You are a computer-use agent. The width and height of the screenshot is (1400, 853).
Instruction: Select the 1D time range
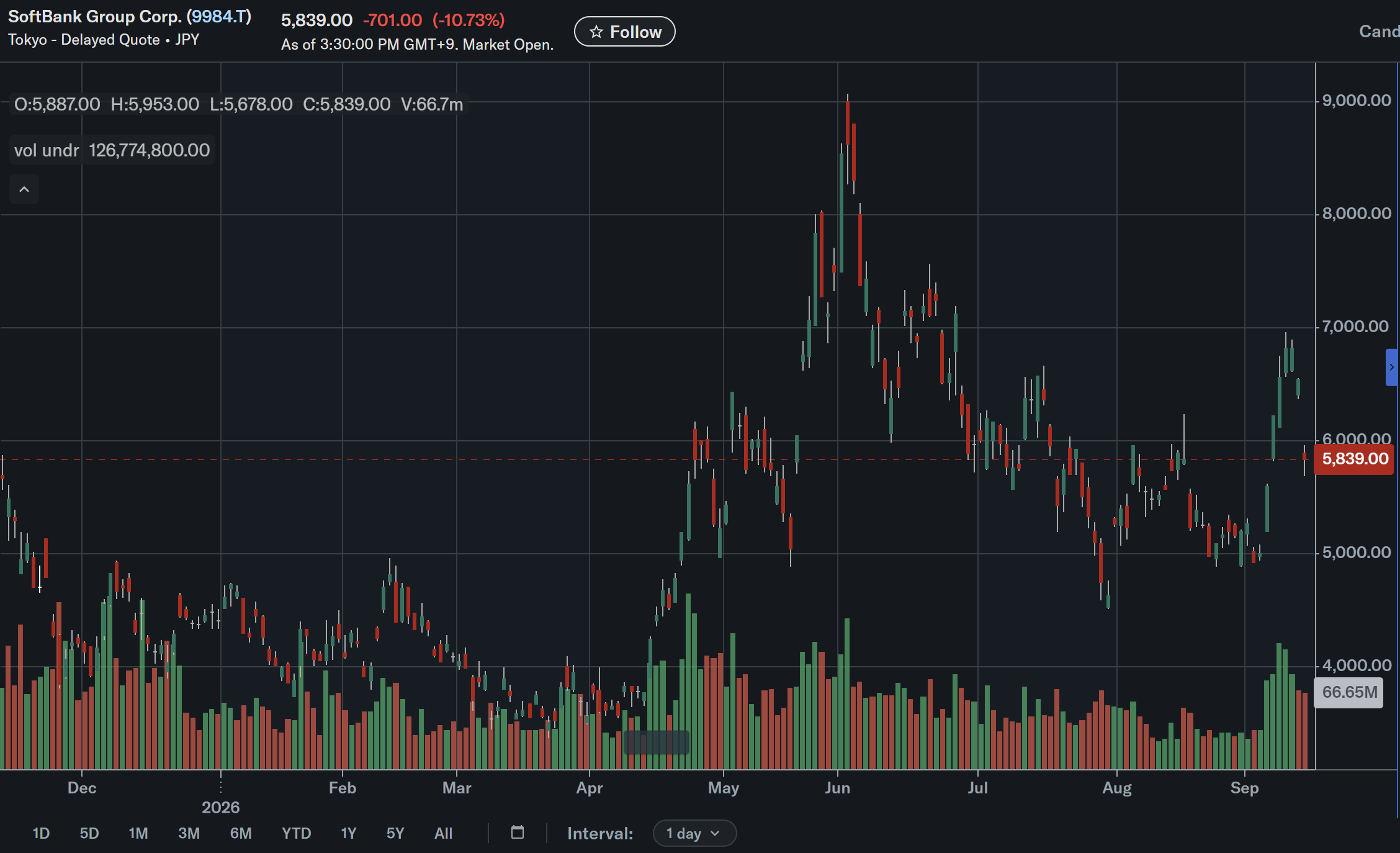click(41, 833)
